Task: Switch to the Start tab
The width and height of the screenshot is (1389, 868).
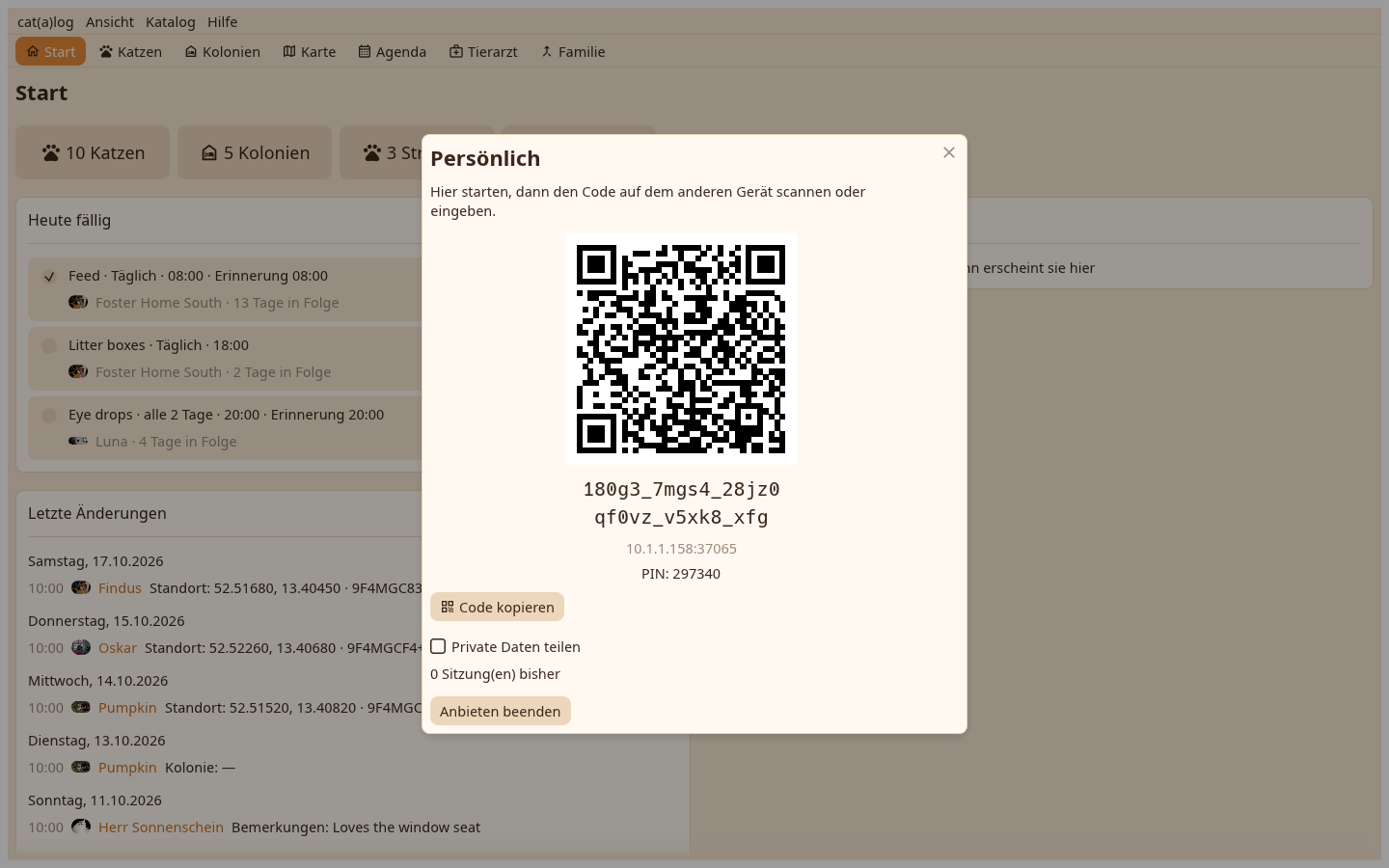Action: (50, 51)
